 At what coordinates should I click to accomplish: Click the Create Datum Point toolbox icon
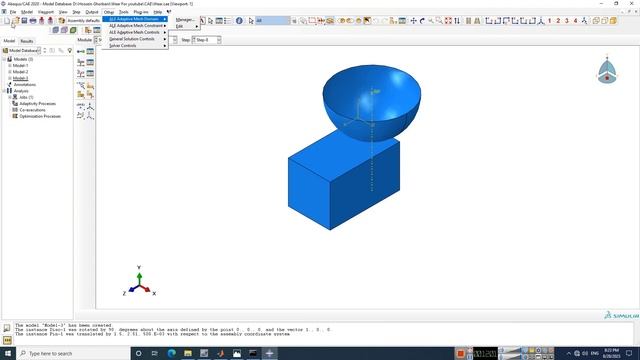click(81, 106)
